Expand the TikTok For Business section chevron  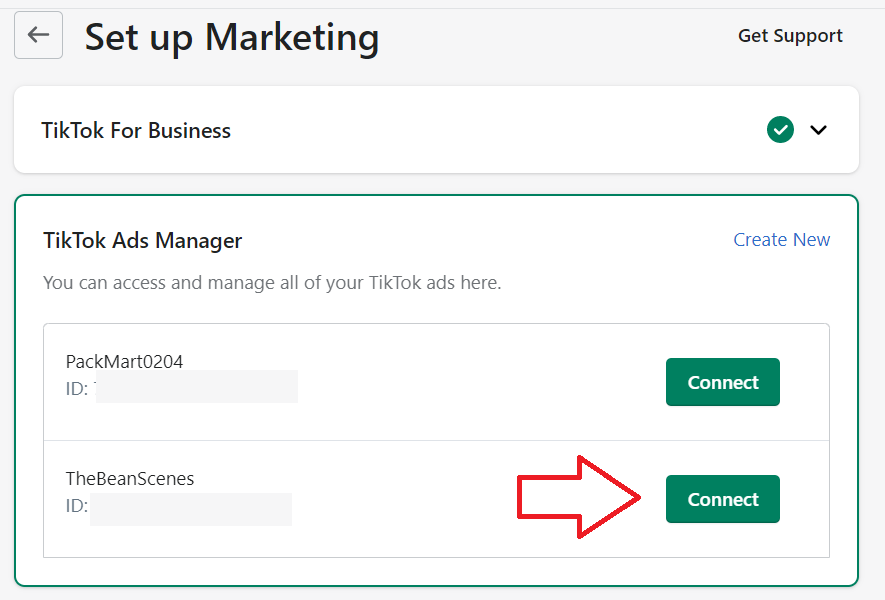[818, 130]
